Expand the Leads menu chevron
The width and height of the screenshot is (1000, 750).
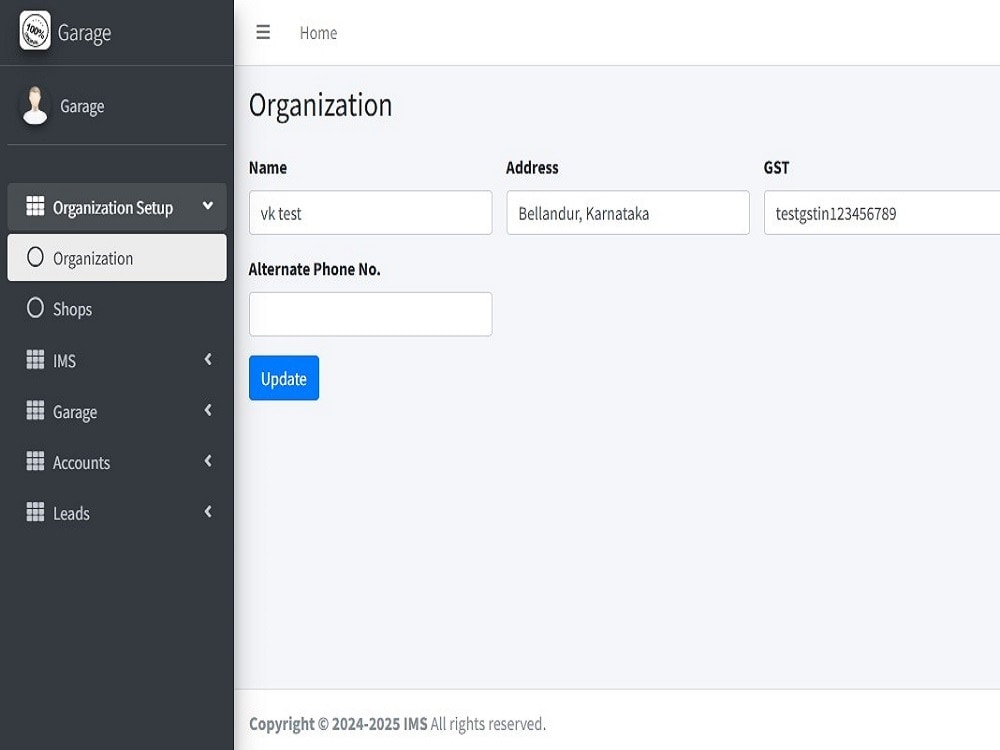[208, 511]
